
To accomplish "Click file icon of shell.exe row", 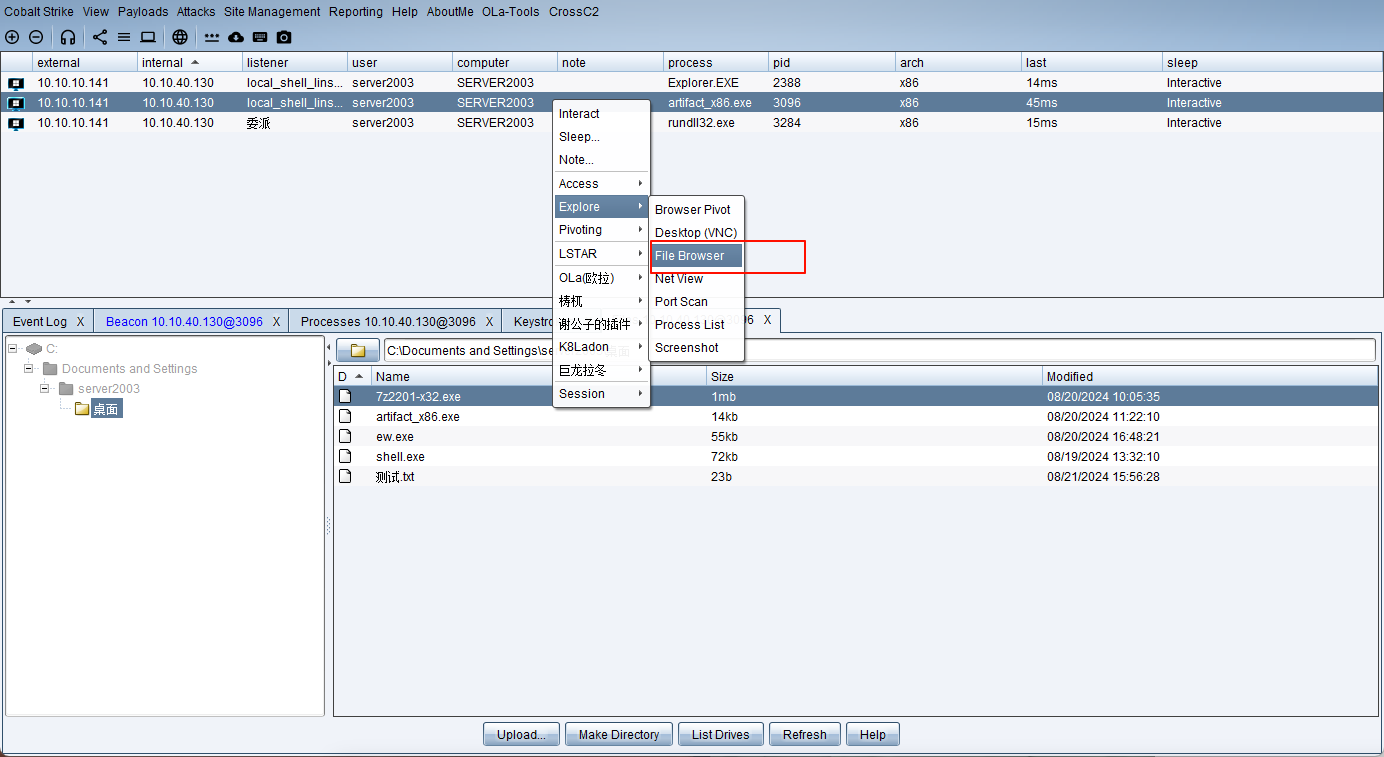I will click(x=345, y=456).
